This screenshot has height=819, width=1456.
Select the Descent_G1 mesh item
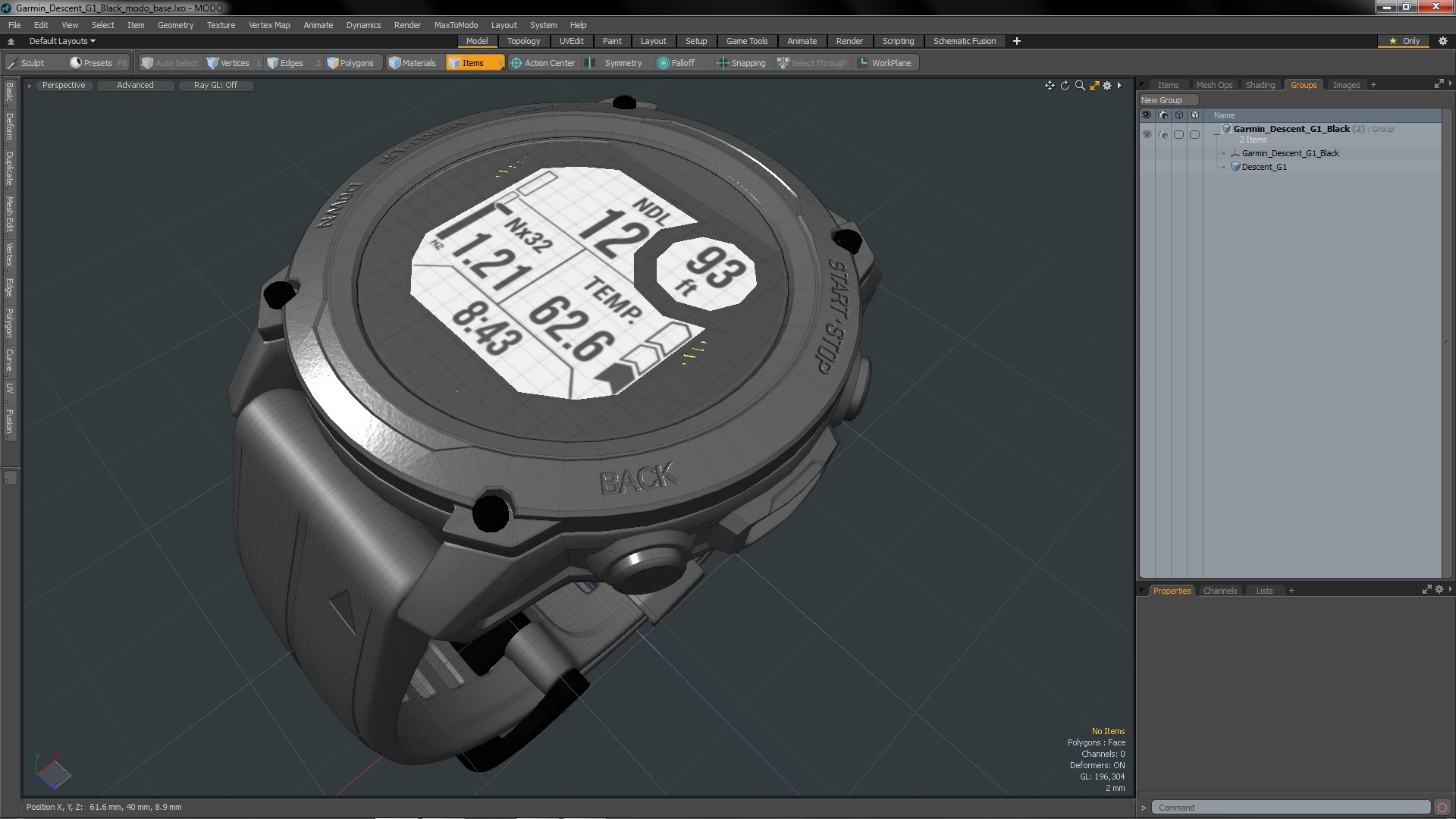[1263, 167]
